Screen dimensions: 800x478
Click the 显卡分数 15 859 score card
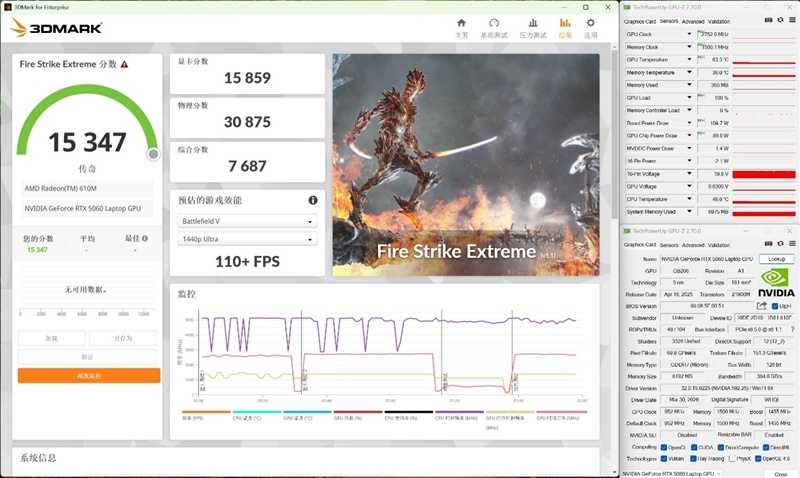point(247,74)
